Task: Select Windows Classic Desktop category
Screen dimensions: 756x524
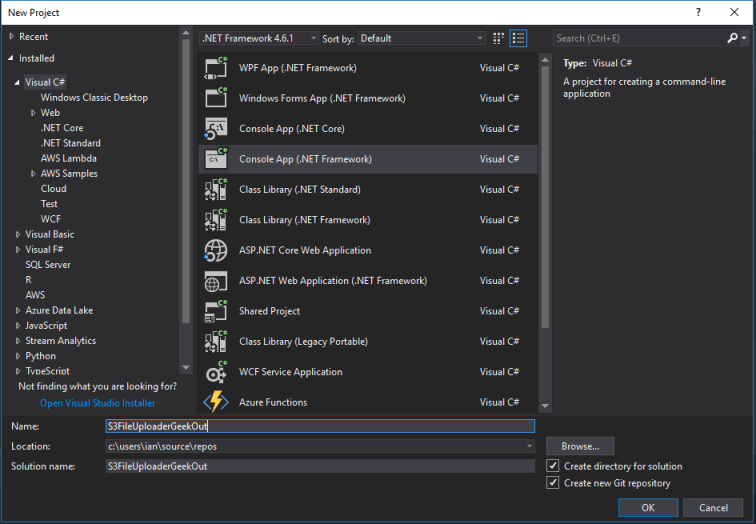Action: click(x=94, y=97)
